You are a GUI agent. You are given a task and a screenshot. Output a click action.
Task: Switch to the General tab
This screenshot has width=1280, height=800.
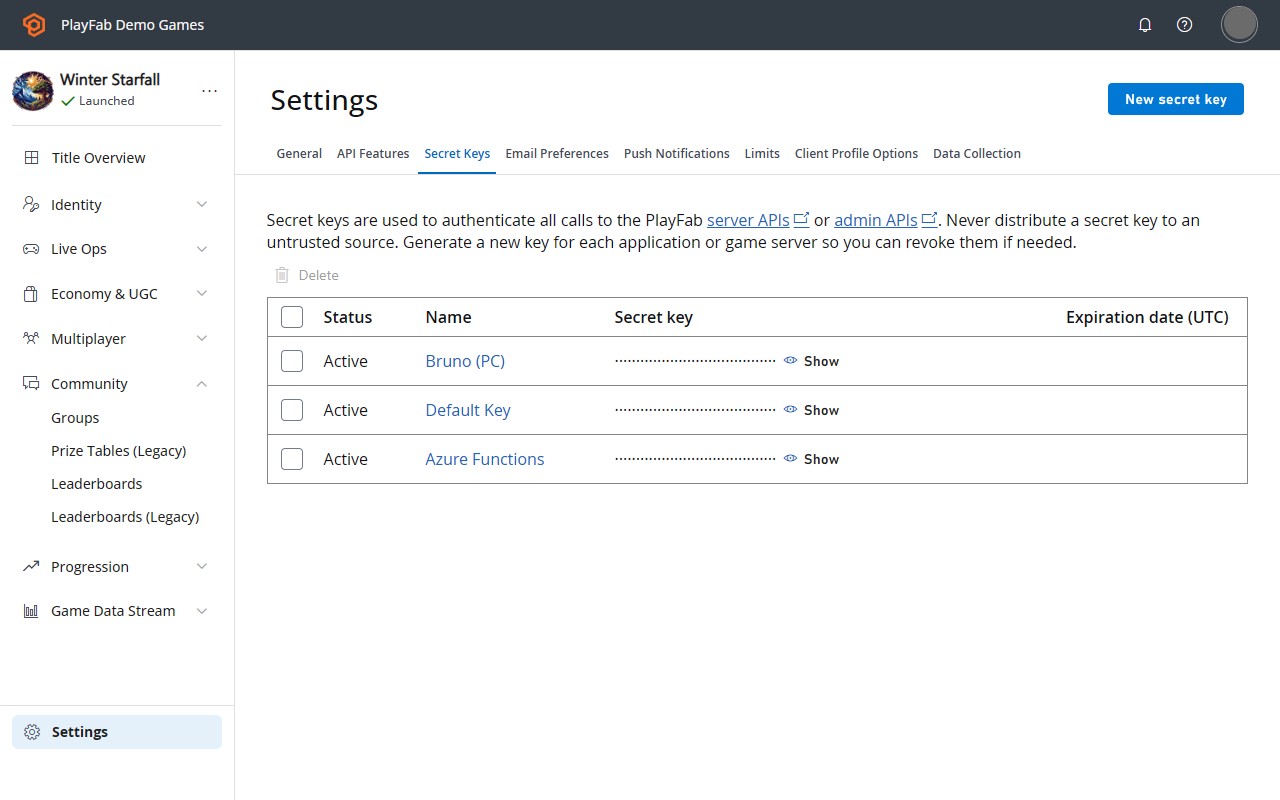(299, 154)
